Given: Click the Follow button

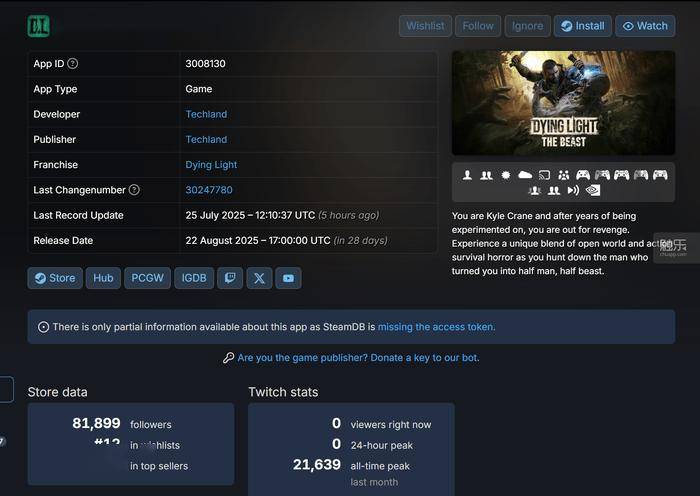Looking at the screenshot, I should 478,26.
